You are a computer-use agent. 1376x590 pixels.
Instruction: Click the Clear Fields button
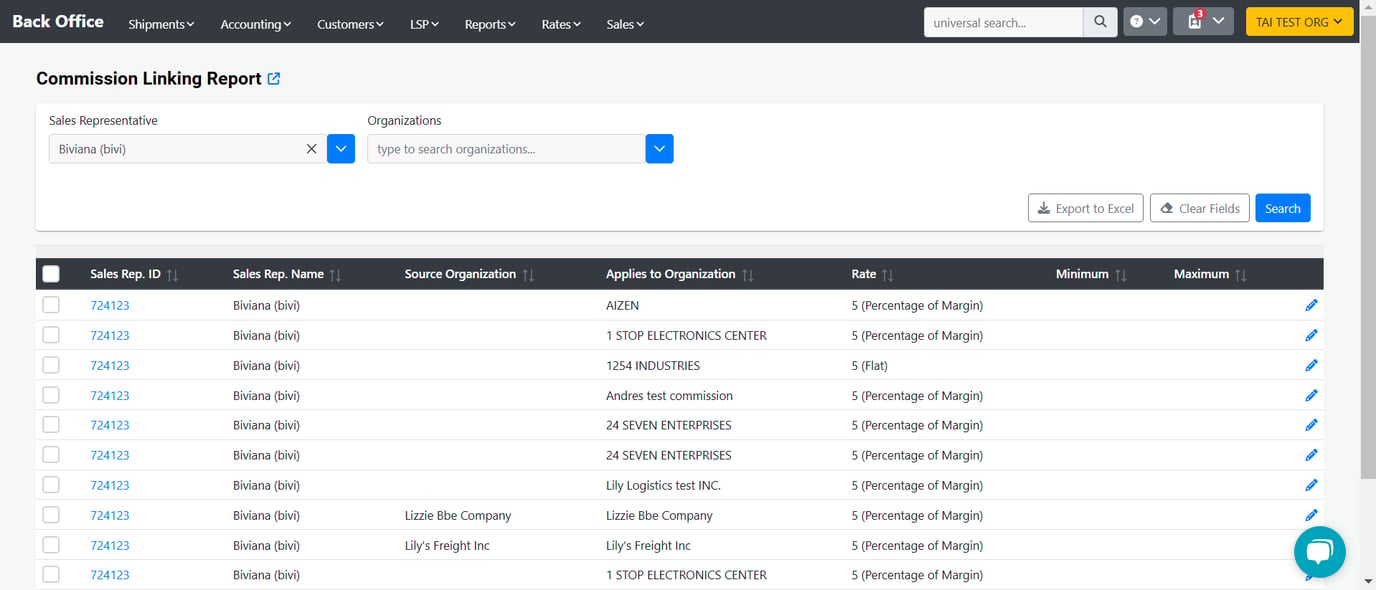click(1200, 208)
